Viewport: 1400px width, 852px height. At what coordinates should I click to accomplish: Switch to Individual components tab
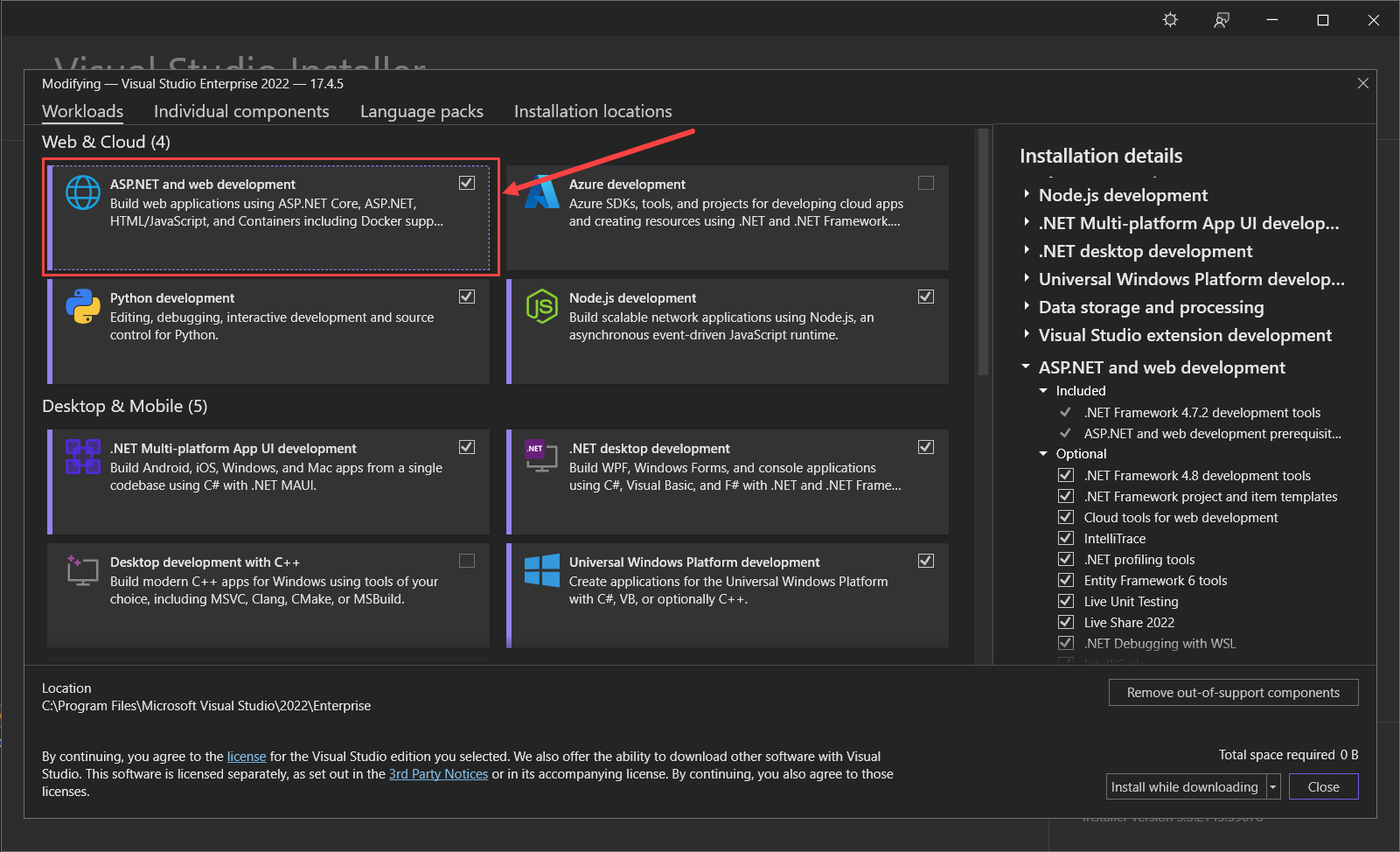[x=241, y=112]
